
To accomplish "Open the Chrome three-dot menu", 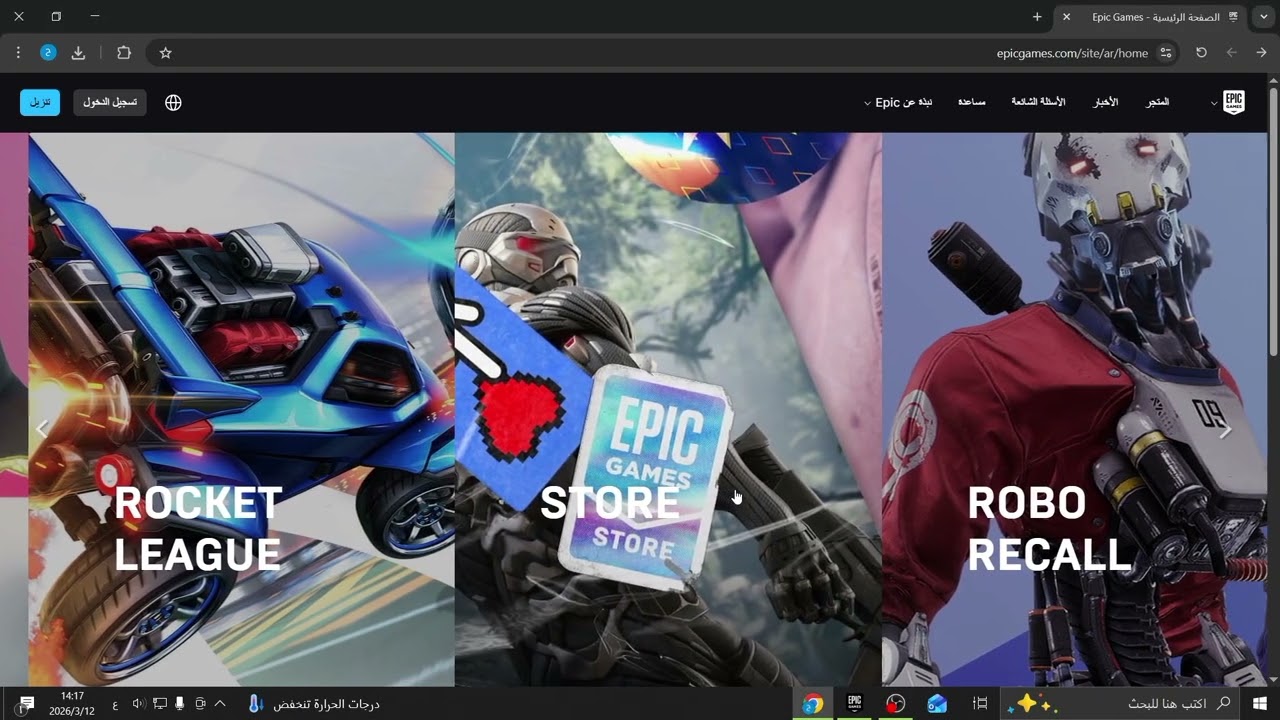I will pos(18,53).
